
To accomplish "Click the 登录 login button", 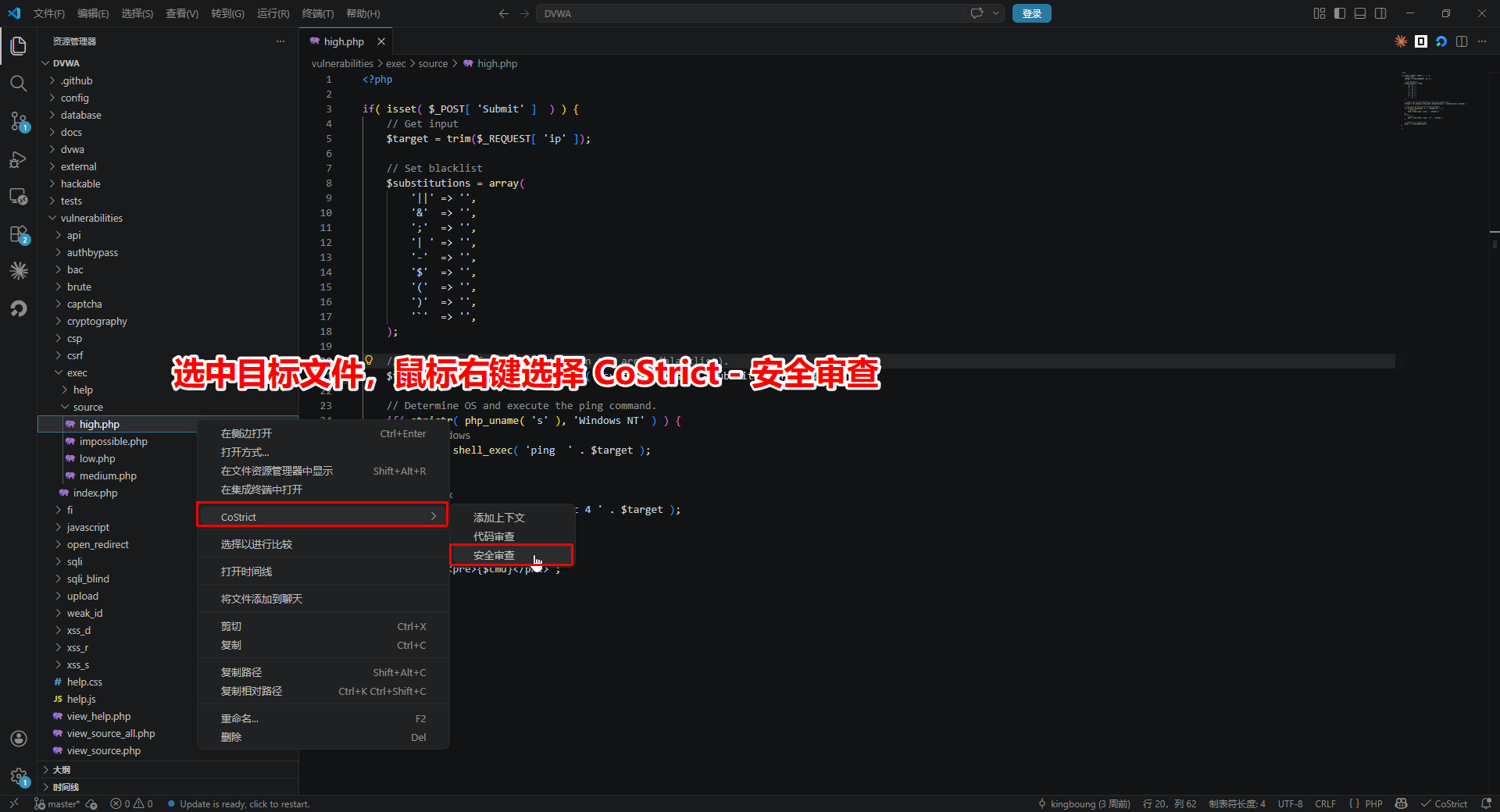I will 1031,13.
